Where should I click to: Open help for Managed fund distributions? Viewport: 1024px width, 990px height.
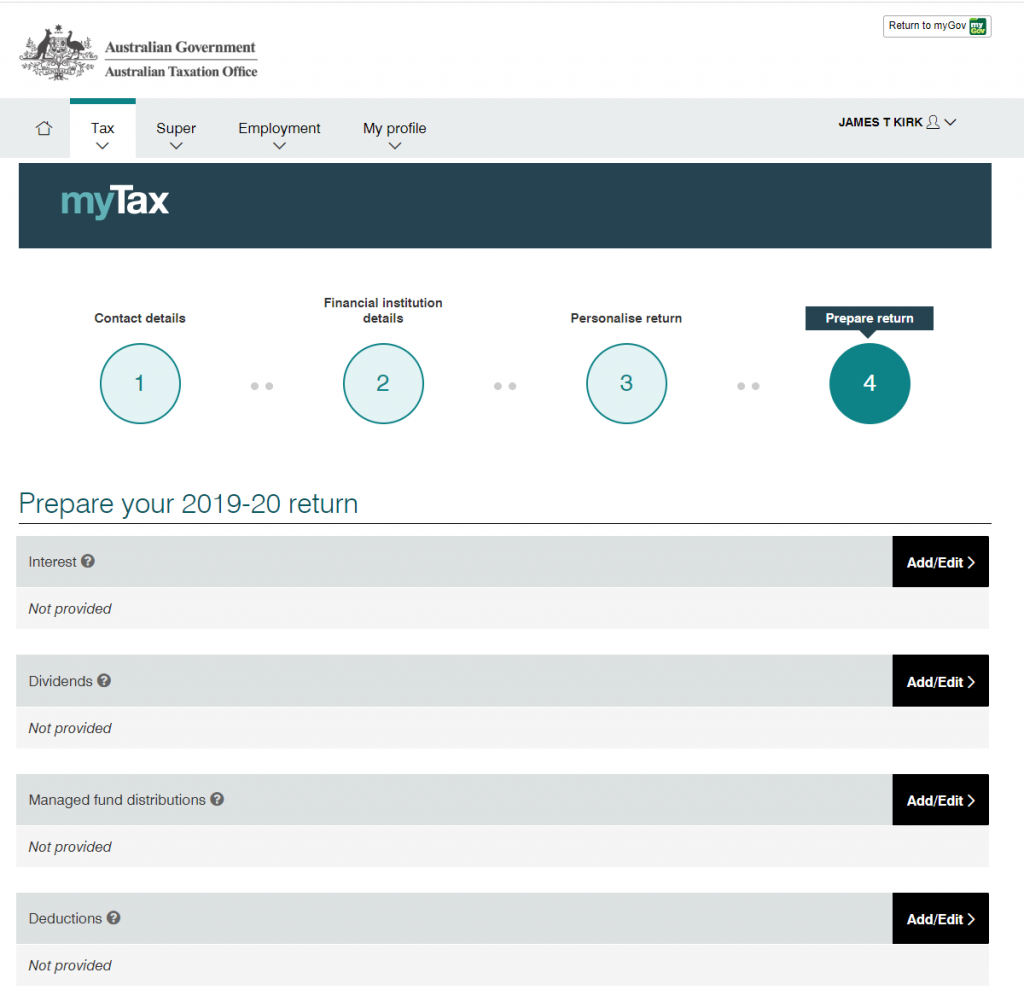point(217,800)
